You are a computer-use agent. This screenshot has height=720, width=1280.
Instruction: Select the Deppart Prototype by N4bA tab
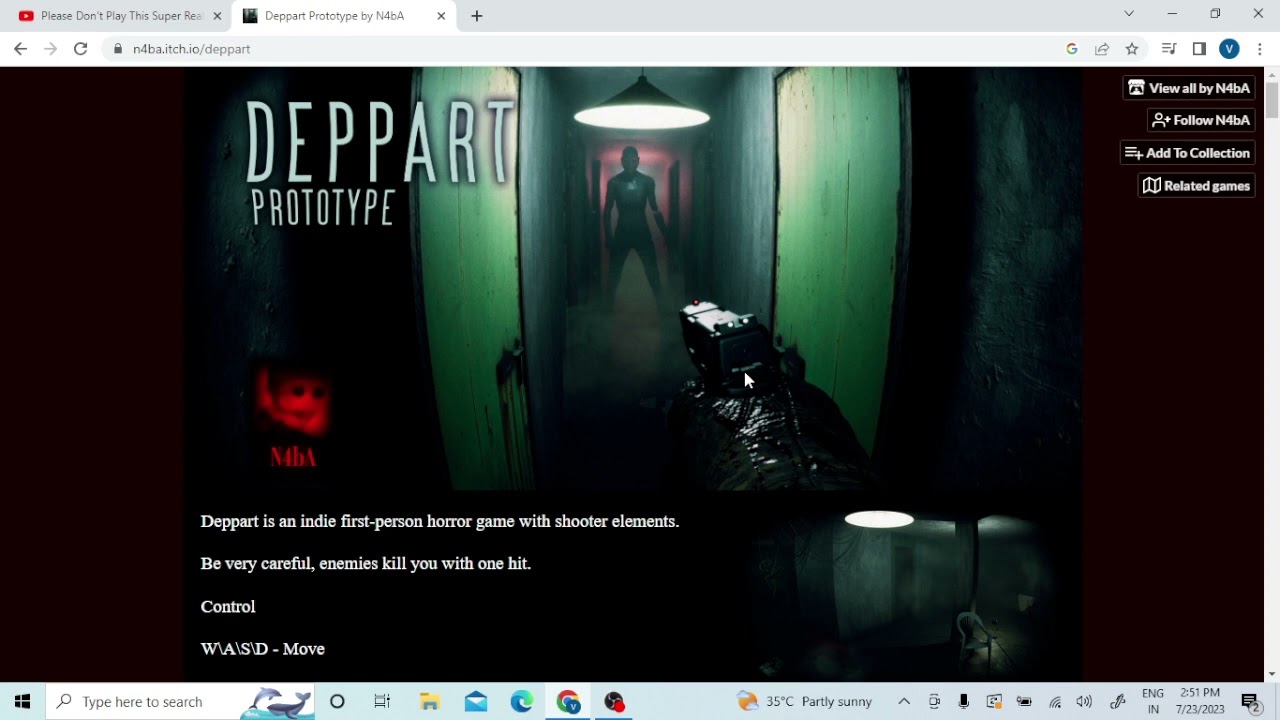[344, 16]
